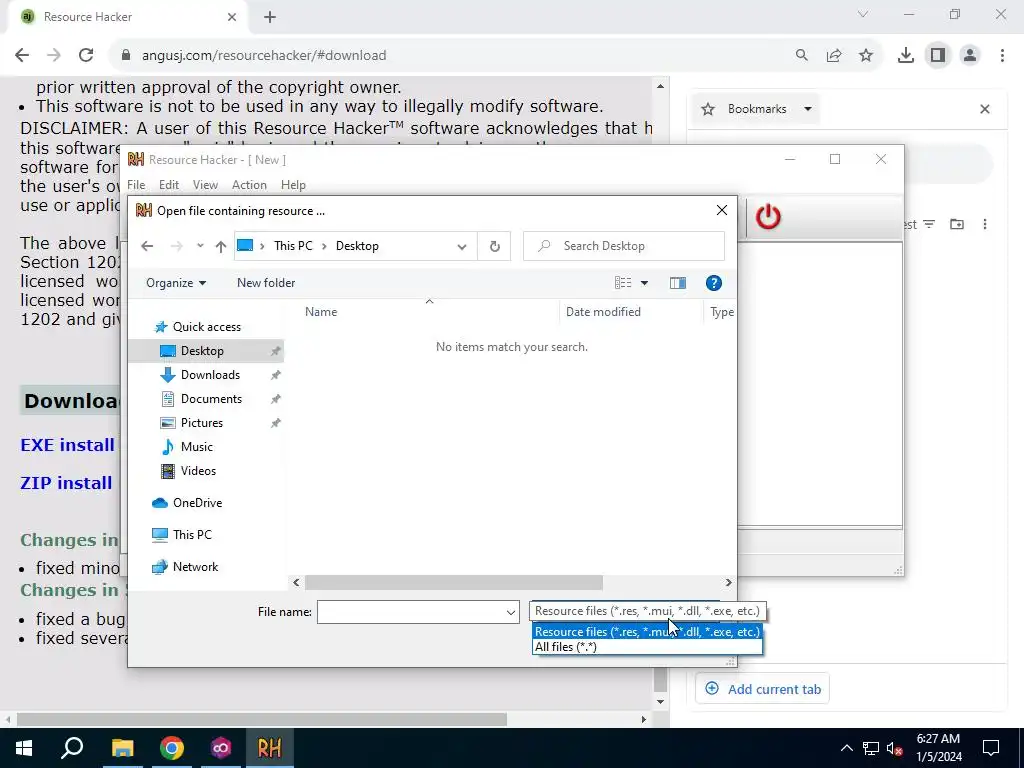Screen dimensions: 1024x768
Task: Select This PC in the navigation pane
Action: click(192, 535)
